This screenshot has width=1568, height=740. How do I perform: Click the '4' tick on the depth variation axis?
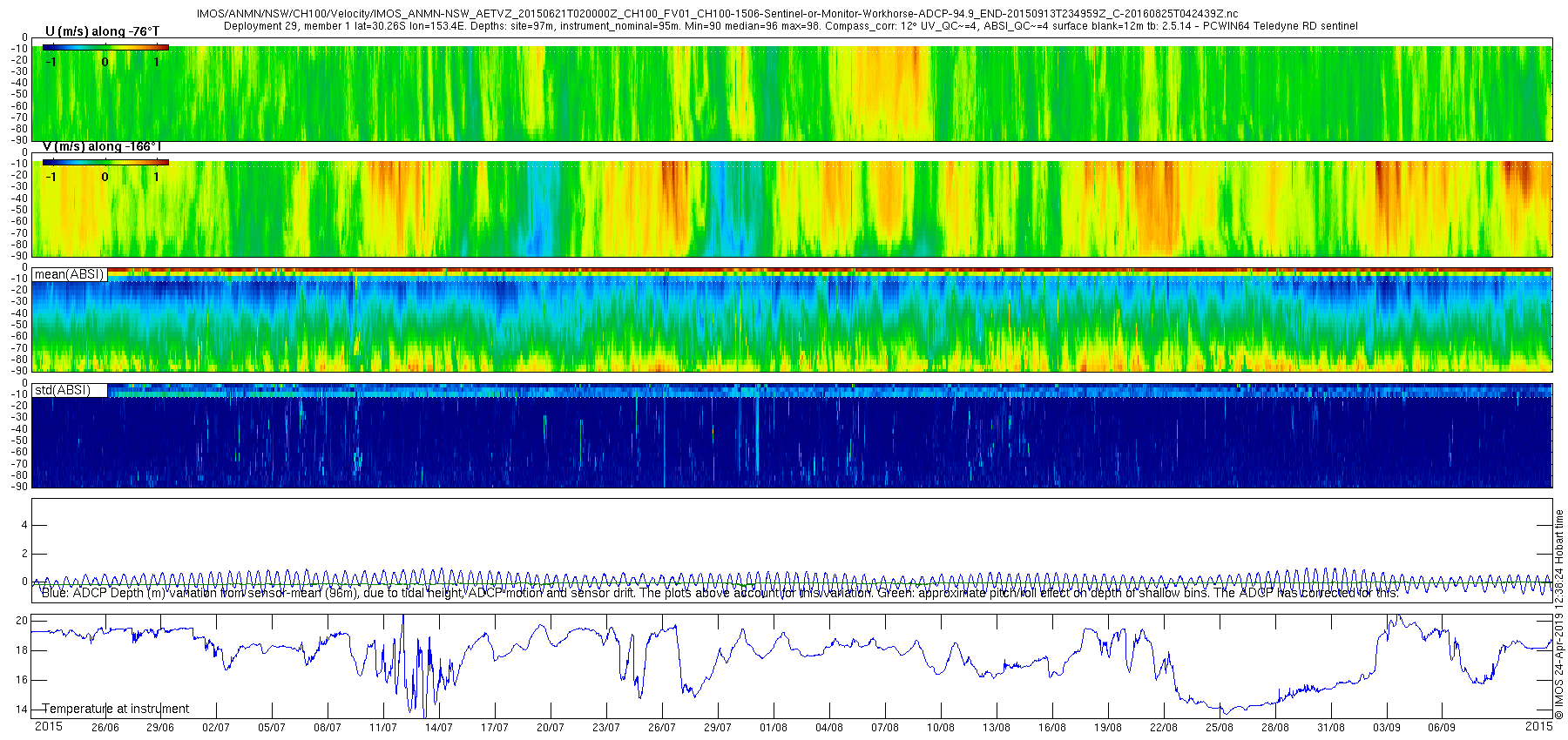click(25, 525)
